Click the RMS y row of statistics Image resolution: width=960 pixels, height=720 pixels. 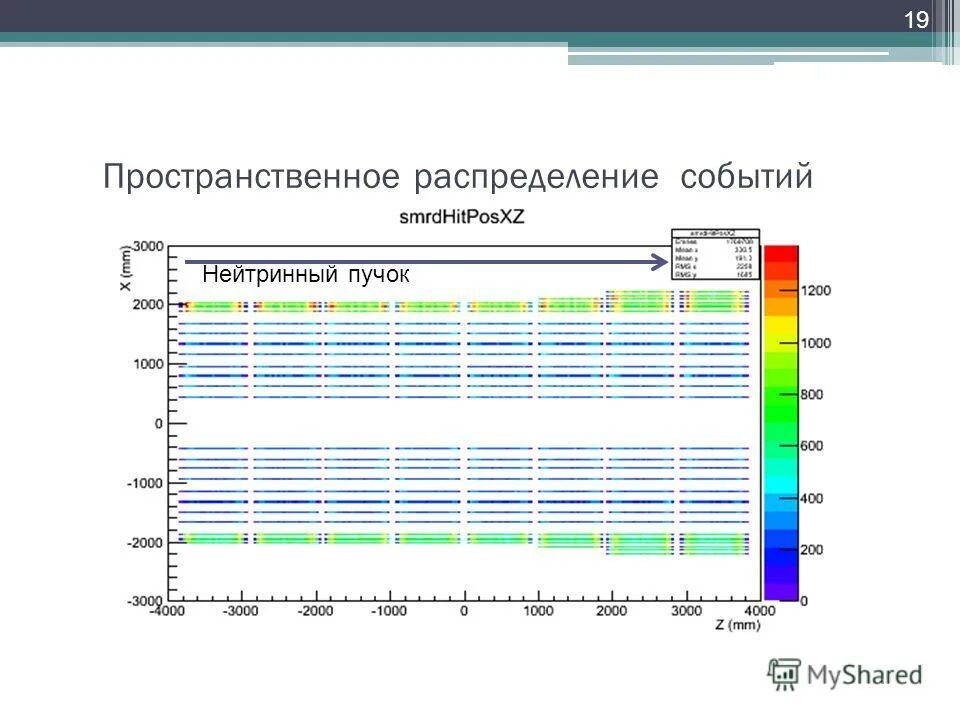[x=713, y=273]
